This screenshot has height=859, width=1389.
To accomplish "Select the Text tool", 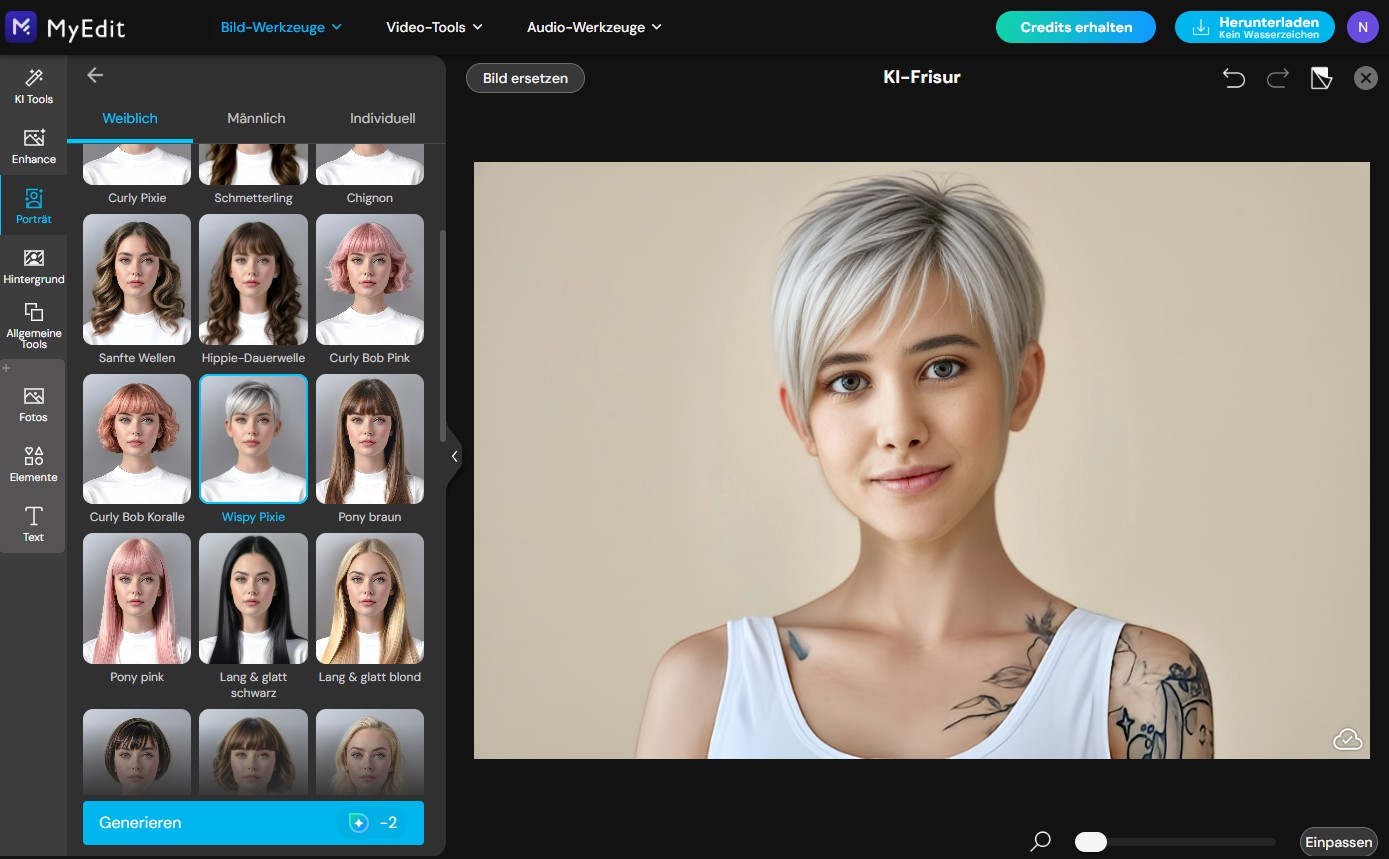I will (33, 524).
